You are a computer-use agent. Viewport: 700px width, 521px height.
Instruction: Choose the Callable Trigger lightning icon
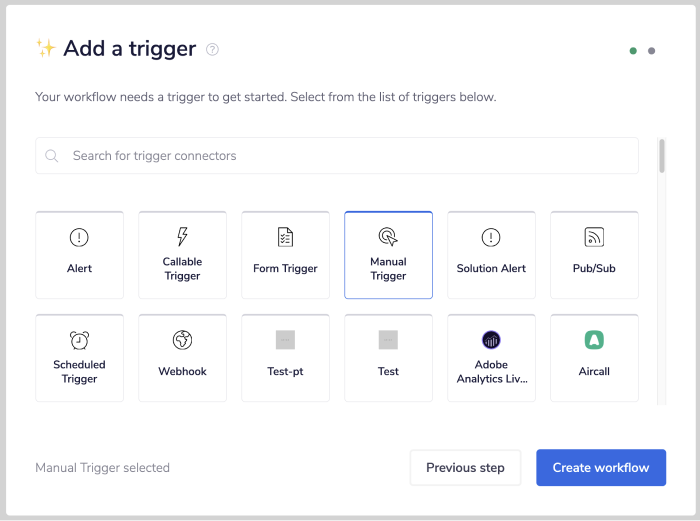tap(182, 236)
